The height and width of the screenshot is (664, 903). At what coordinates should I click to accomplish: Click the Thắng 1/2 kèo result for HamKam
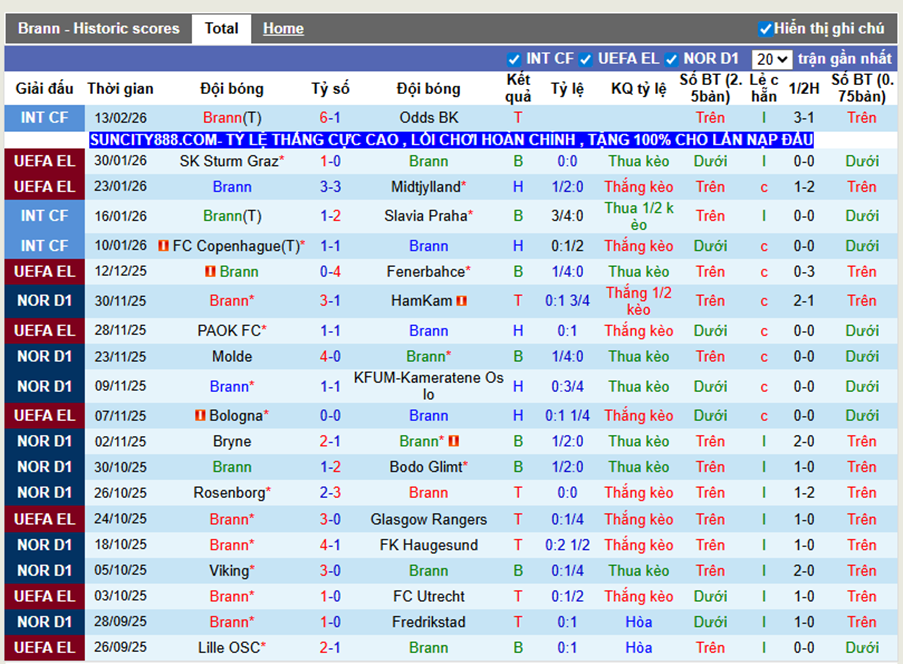pyautogui.click(x=639, y=301)
